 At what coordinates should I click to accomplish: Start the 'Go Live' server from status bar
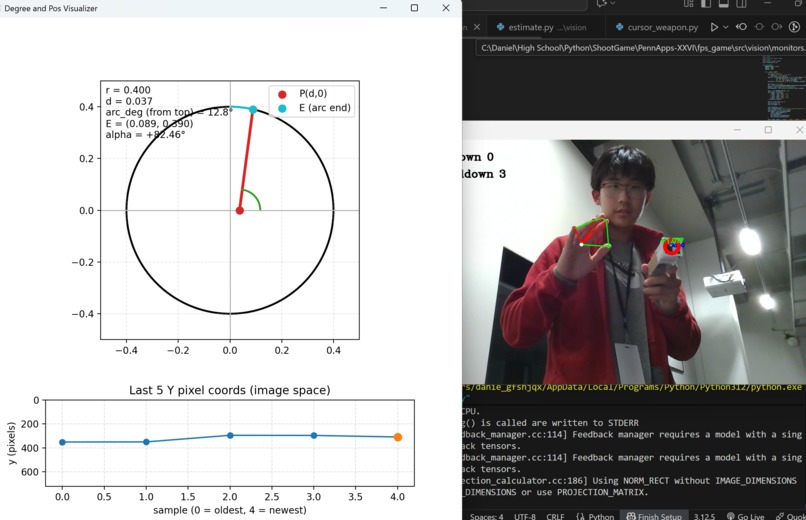745,516
